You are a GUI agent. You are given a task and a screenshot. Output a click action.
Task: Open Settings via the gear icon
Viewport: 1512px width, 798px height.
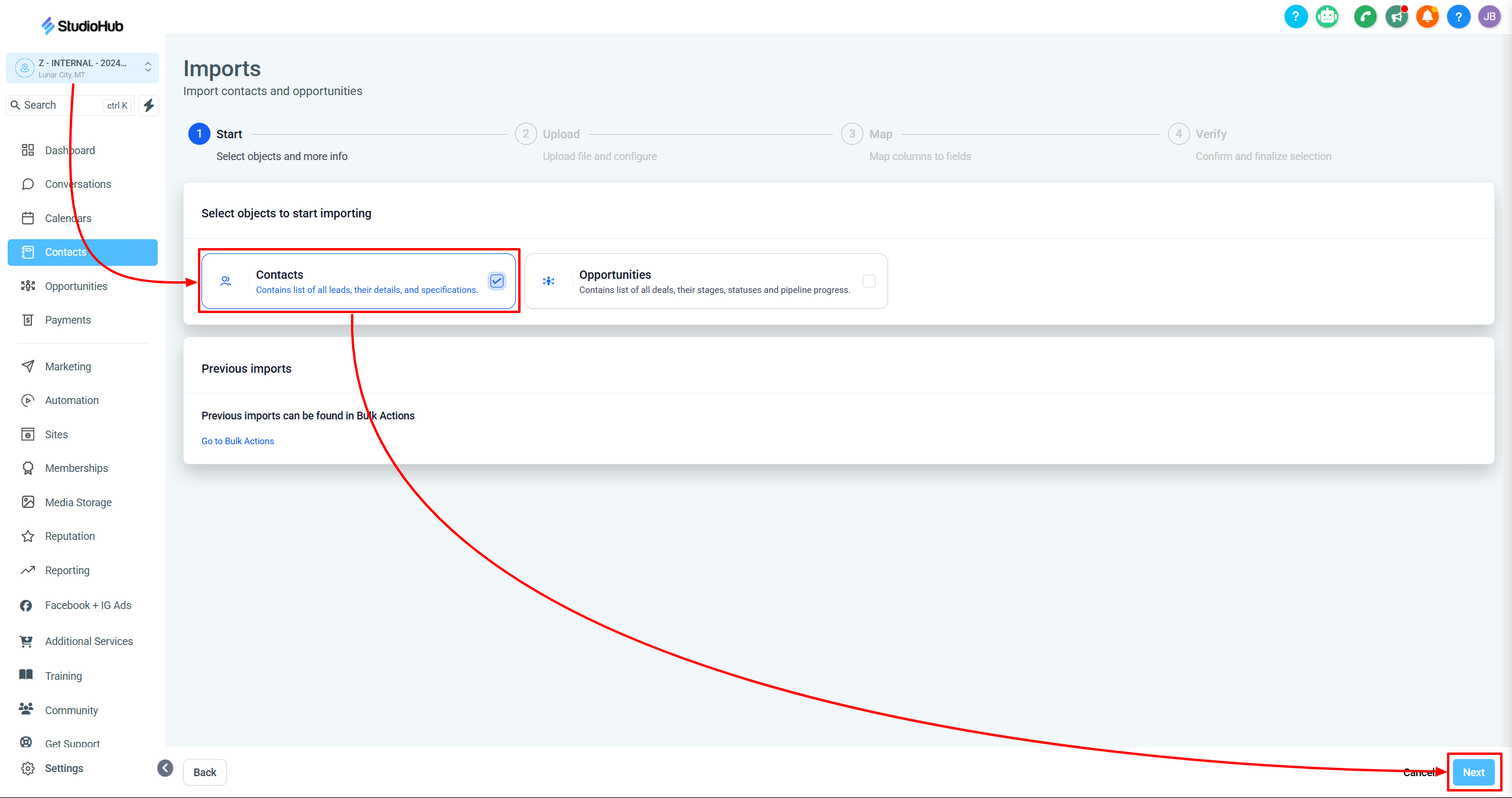[28, 768]
